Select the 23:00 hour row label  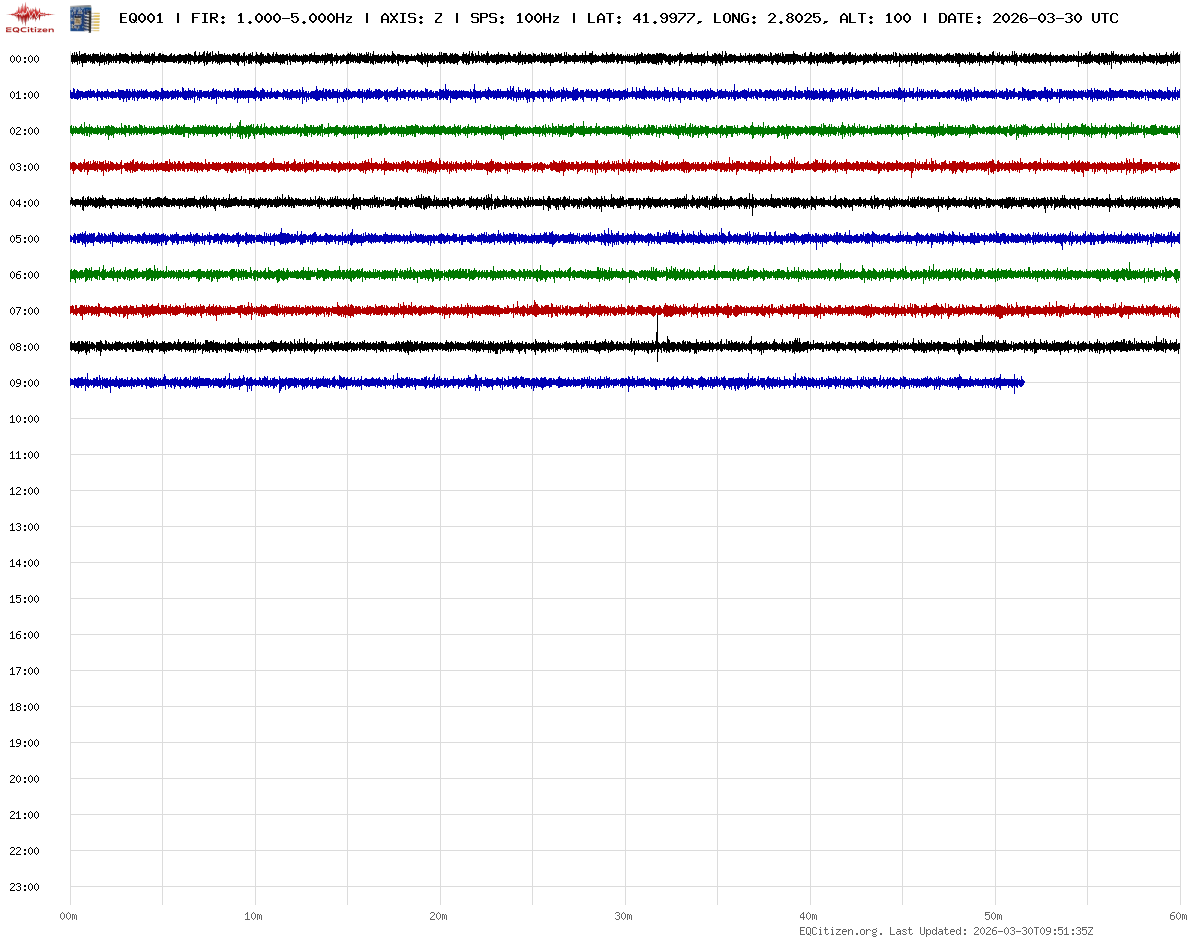pyautogui.click(x=24, y=887)
